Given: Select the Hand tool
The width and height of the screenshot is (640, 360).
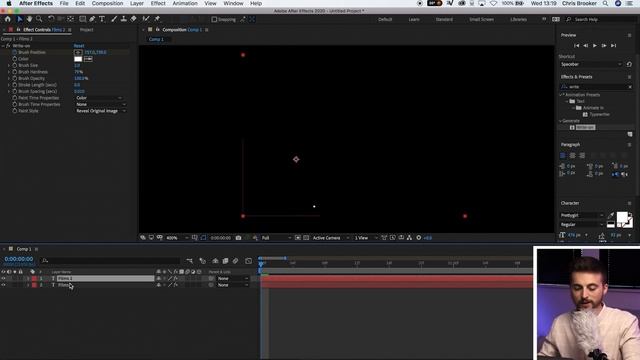Looking at the screenshot, I should [x=29, y=19].
